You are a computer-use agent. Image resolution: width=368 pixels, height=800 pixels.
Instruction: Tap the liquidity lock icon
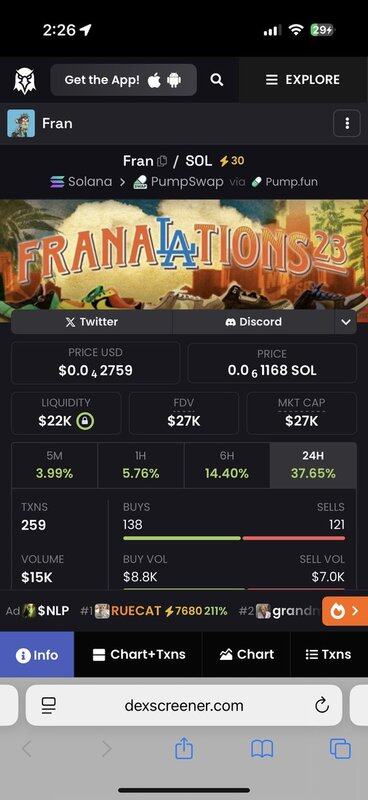tap(85, 421)
